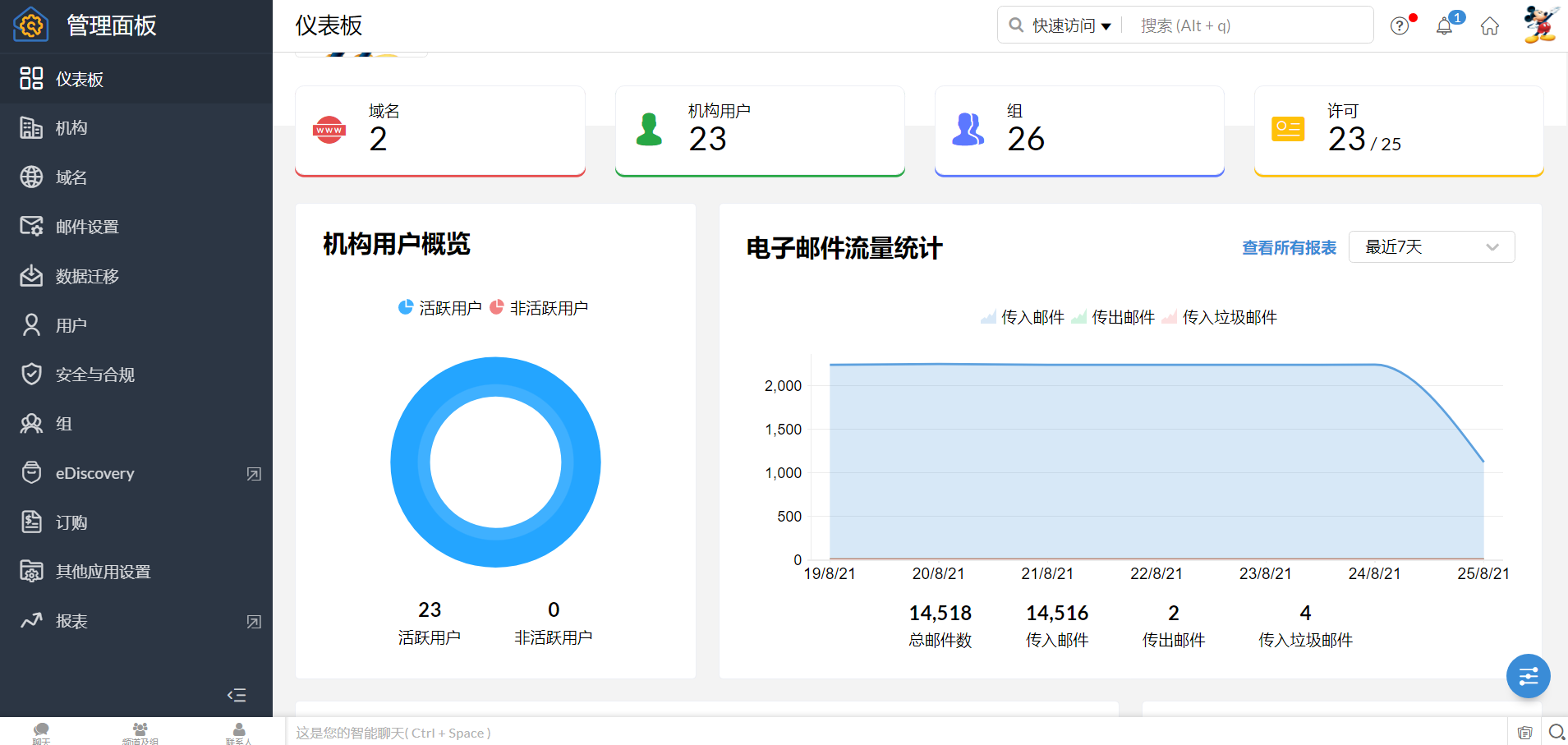Screen dimensions: 1568x745
Task: Collapse the left sidebar menu
Action: click(x=237, y=695)
